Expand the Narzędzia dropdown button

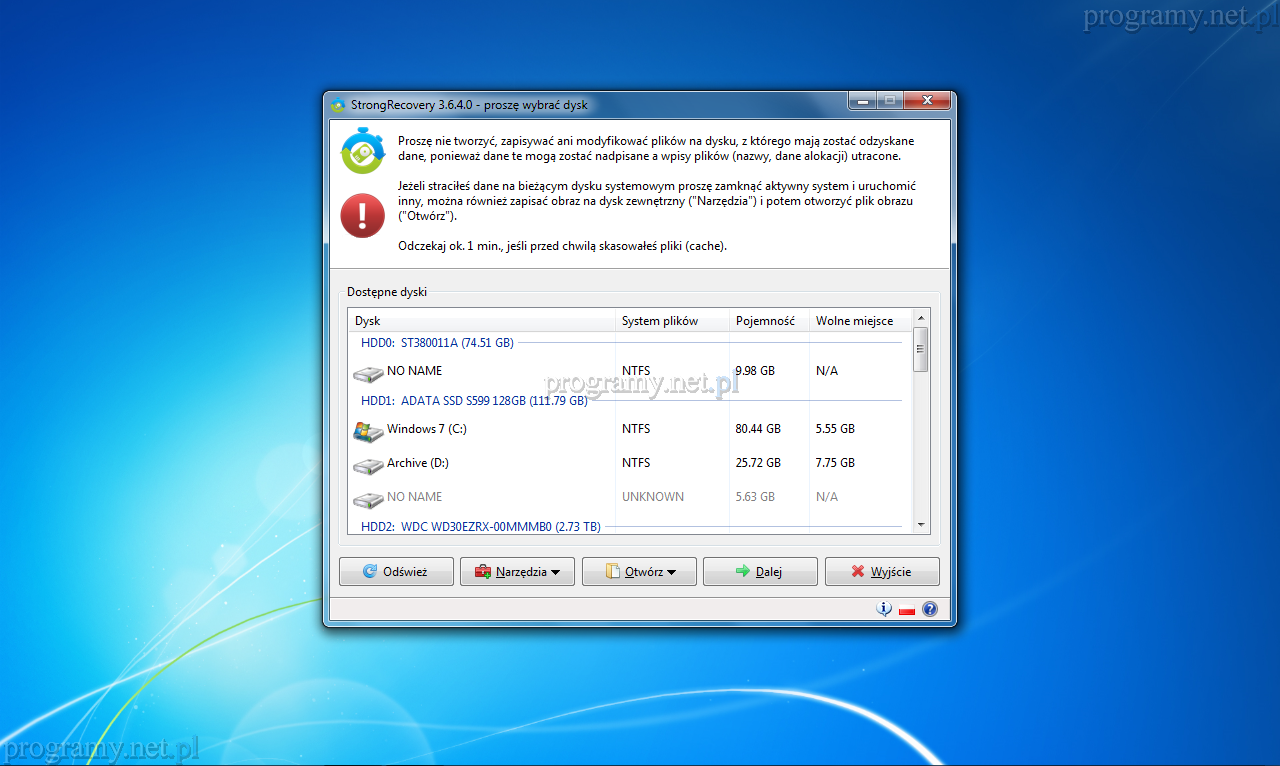[x=517, y=572]
